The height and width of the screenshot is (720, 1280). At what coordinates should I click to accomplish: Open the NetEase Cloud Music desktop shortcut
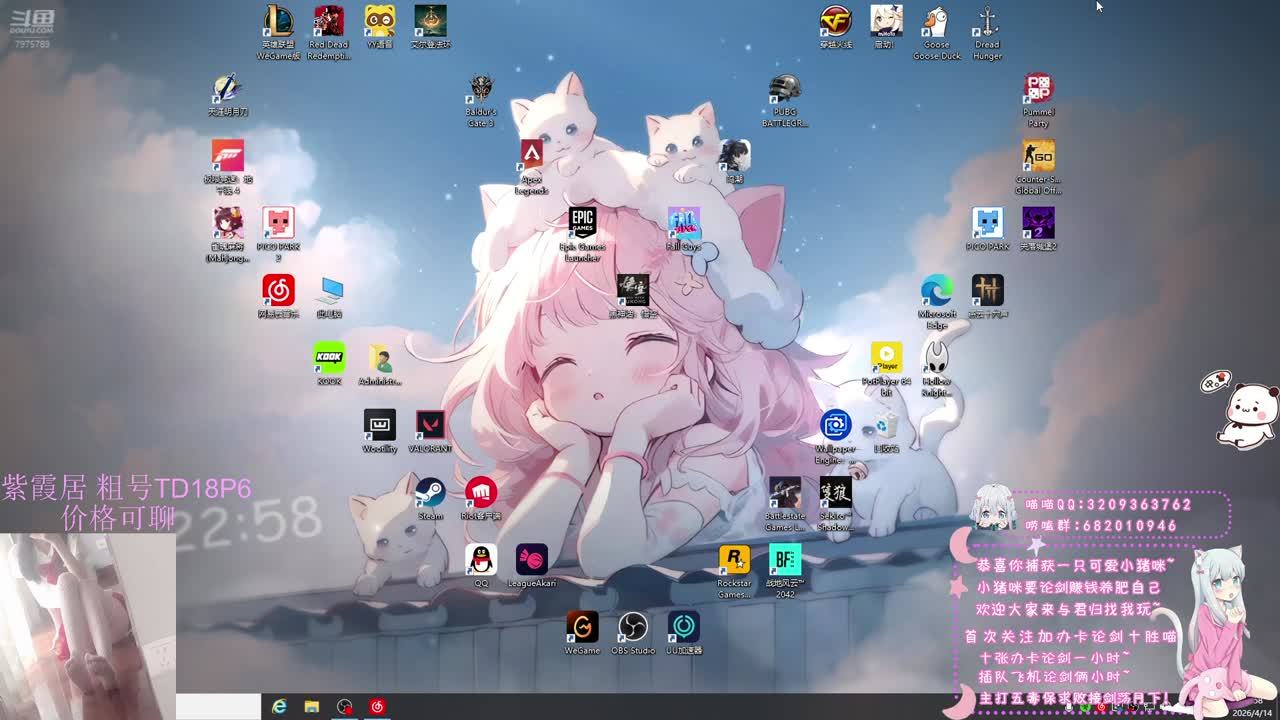click(278, 296)
